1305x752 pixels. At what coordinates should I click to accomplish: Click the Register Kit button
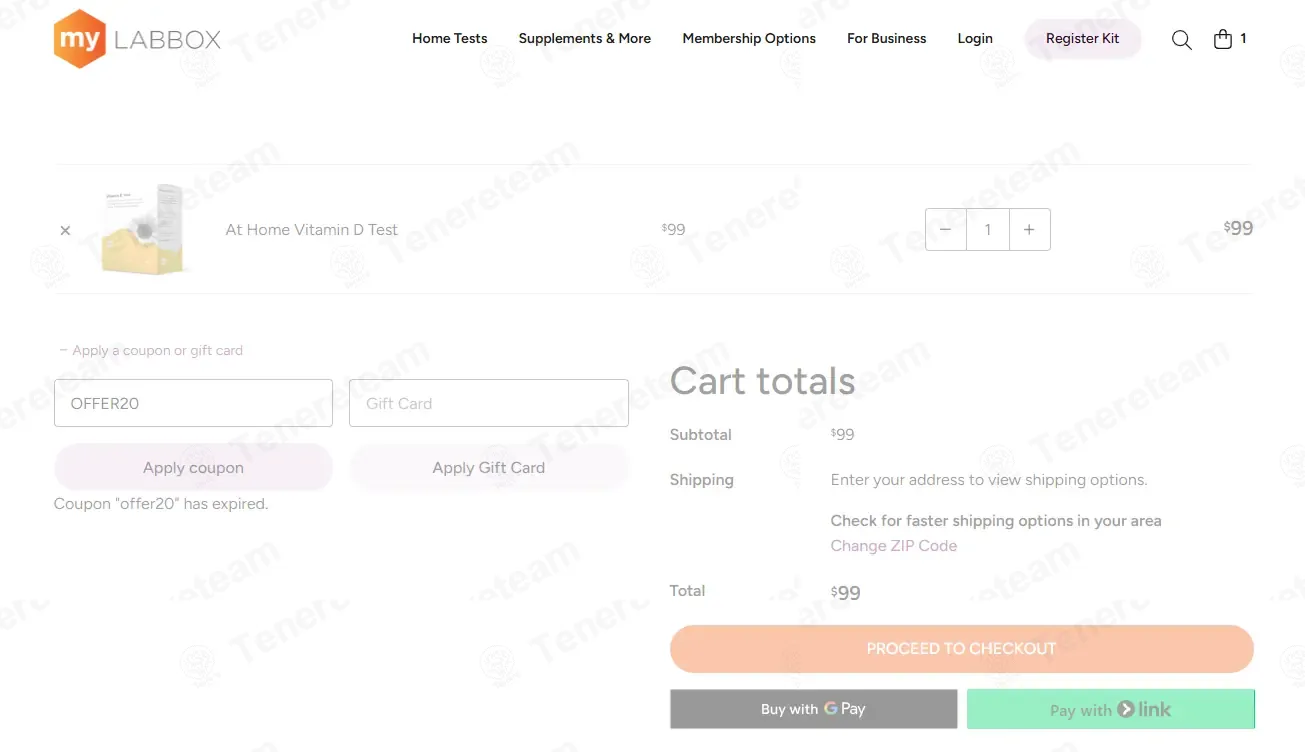coord(1083,39)
